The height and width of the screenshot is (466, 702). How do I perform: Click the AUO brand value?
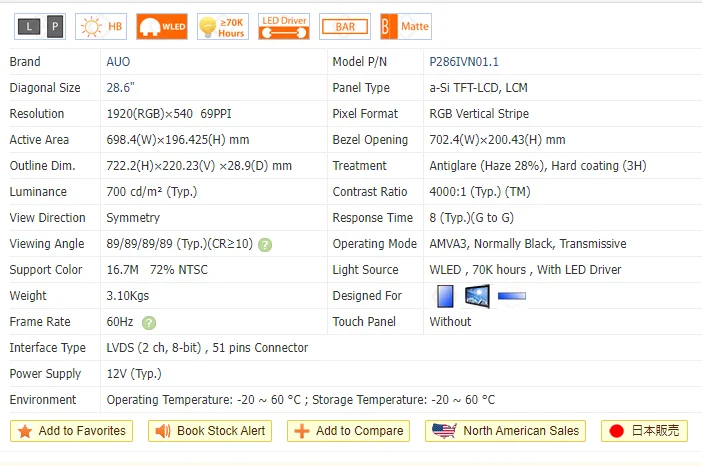pyautogui.click(x=118, y=62)
